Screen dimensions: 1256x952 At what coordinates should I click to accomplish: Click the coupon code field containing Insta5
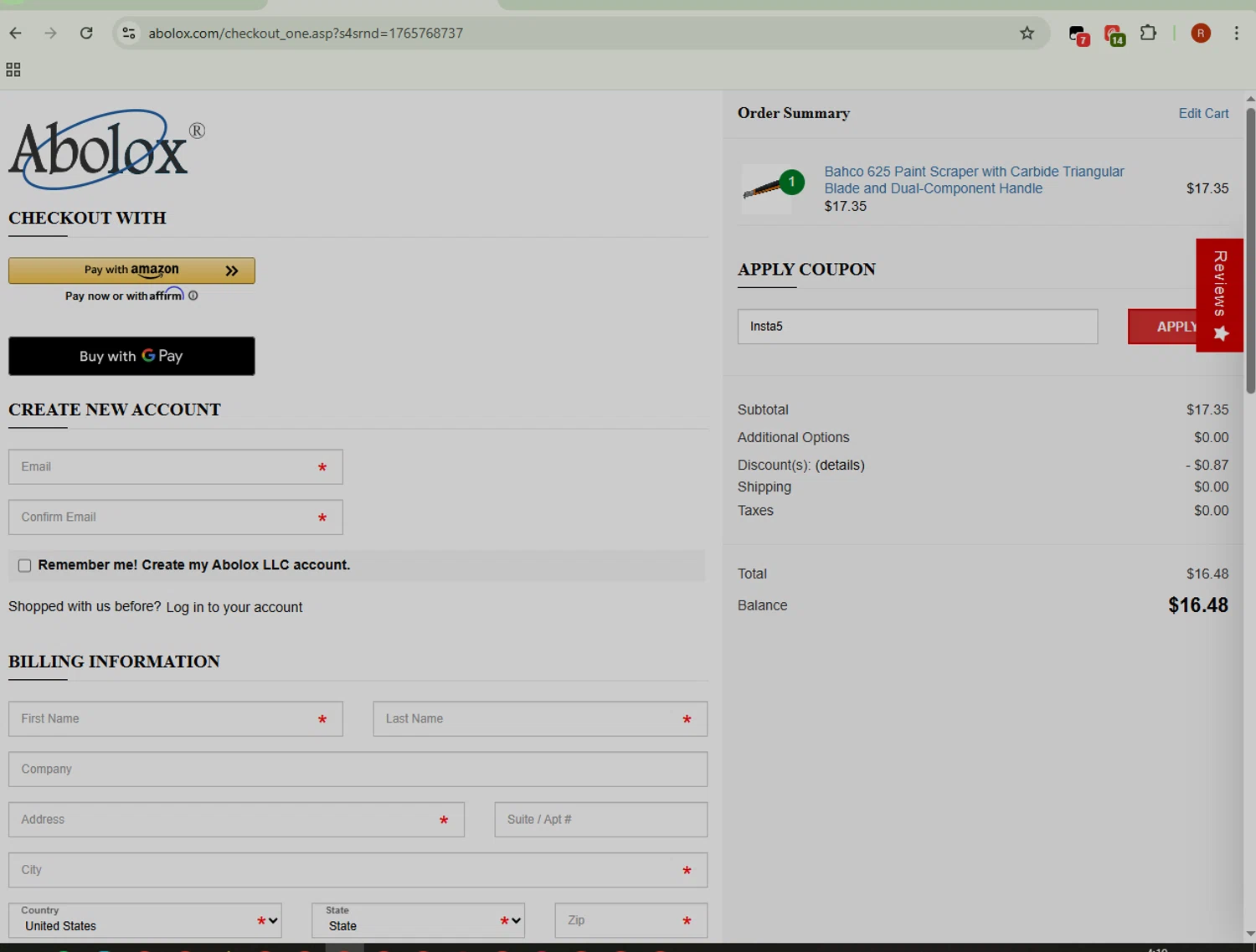[x=918, y=327]
